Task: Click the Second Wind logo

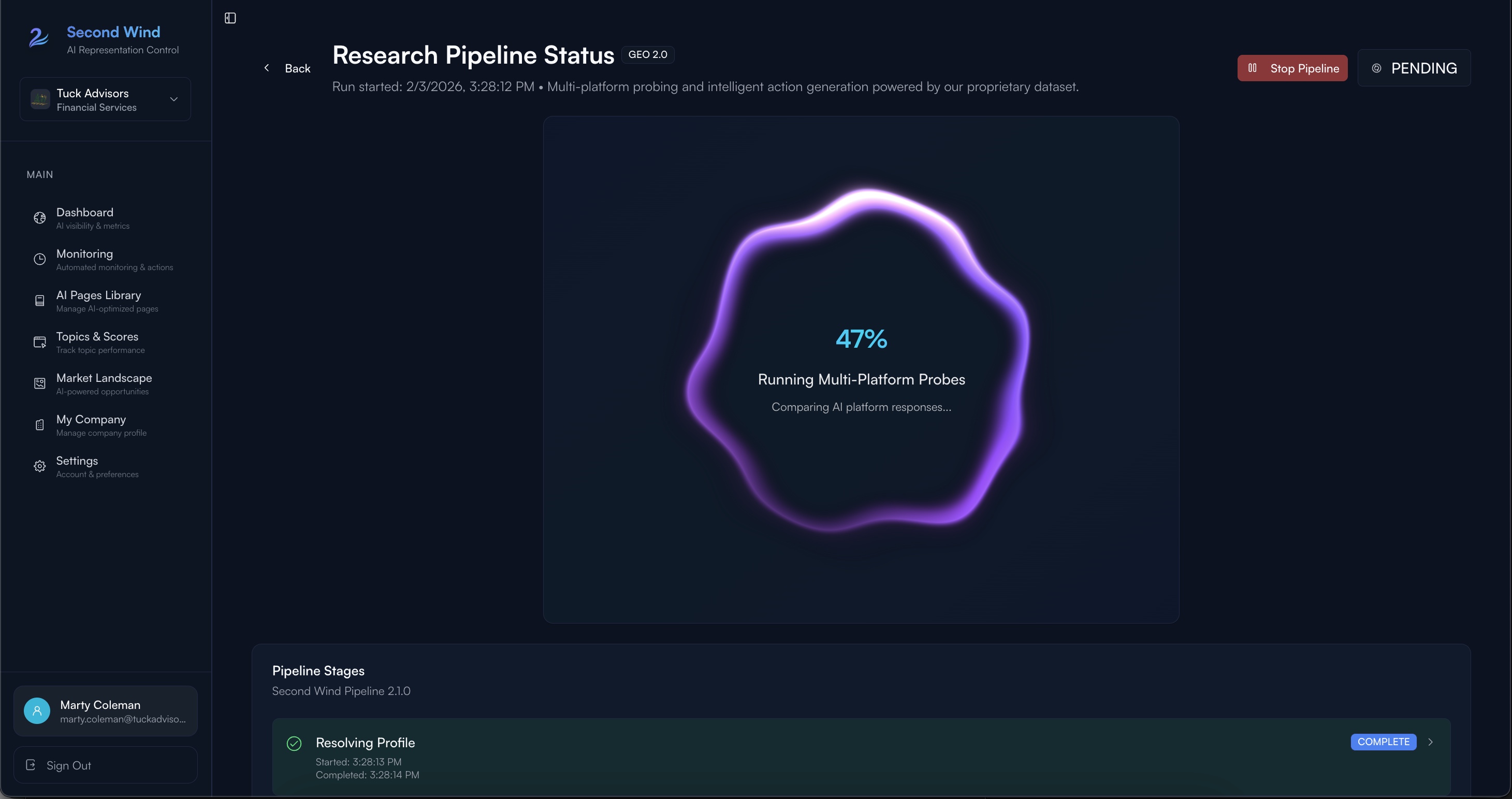Action: pyautogui.click(x=38, y=39)
